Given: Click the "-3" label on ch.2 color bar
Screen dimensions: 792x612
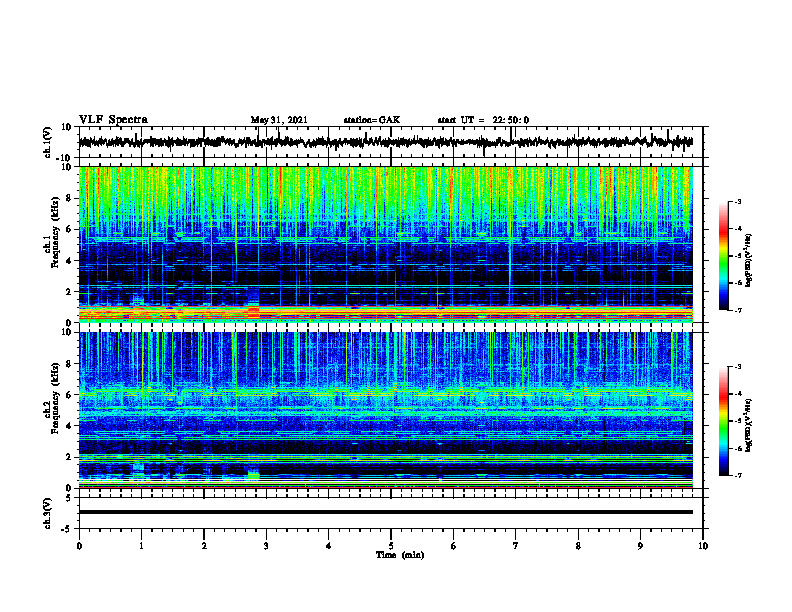Looking at the screenshot, I should click(x=738, y=367).
